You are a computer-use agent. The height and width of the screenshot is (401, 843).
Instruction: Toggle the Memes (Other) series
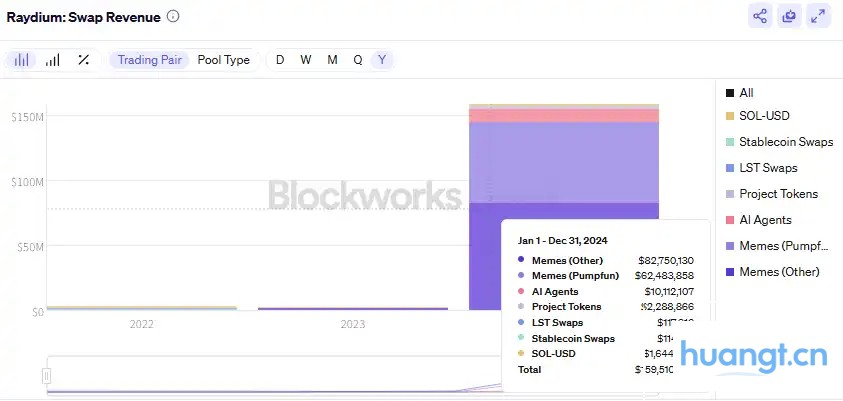click(779, 272)
